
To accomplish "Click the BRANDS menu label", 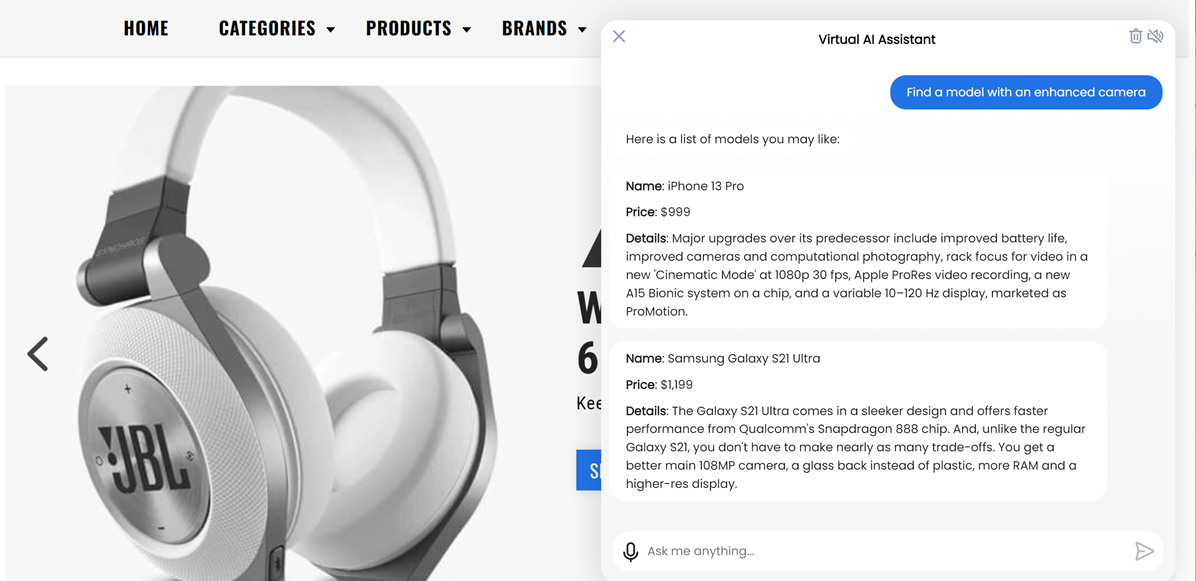I will (x=534, y=29).
